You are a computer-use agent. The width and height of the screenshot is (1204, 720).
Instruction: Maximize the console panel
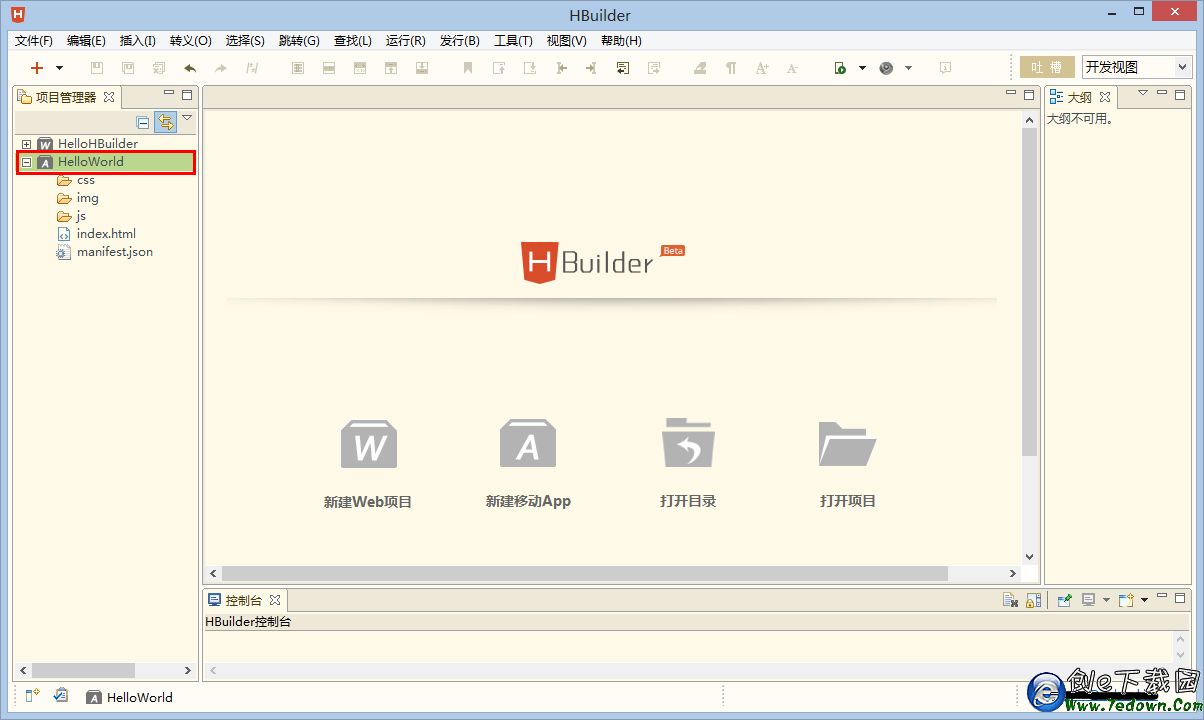pyautogui.click(x=1180, y=598)
